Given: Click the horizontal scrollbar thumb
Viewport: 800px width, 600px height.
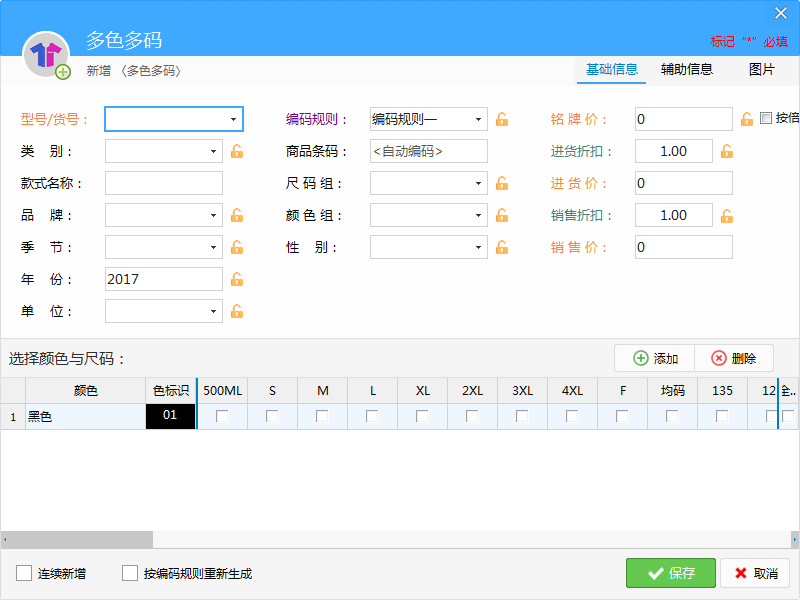Looking at the screenshot, I should click(81, 539).
